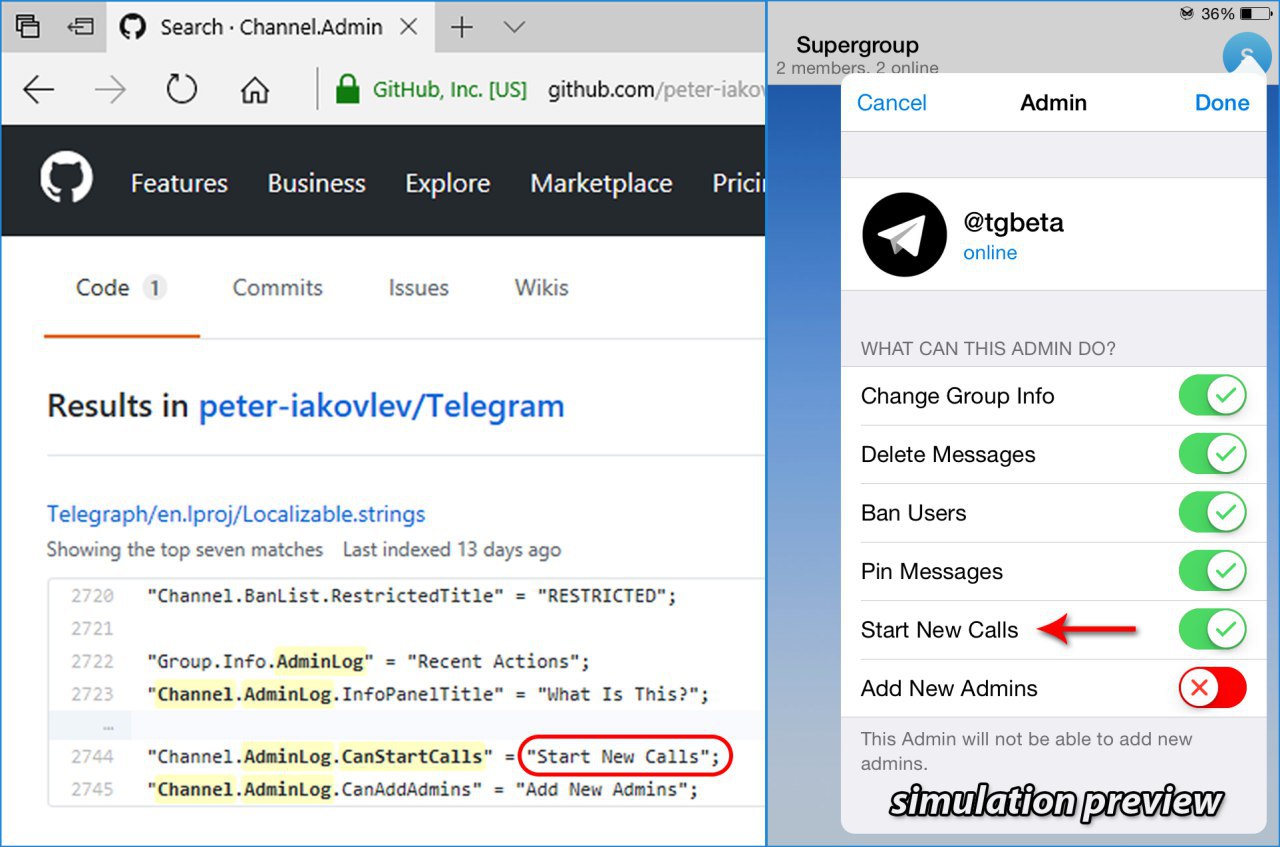
Task: Enable the Add New Admins switch
Action: click(x=1212, y=688)
